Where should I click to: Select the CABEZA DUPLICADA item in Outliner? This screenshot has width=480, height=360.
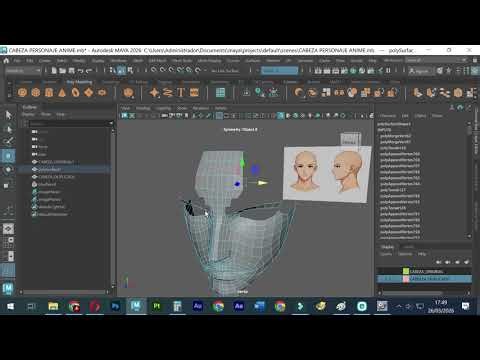coord(56,177)
